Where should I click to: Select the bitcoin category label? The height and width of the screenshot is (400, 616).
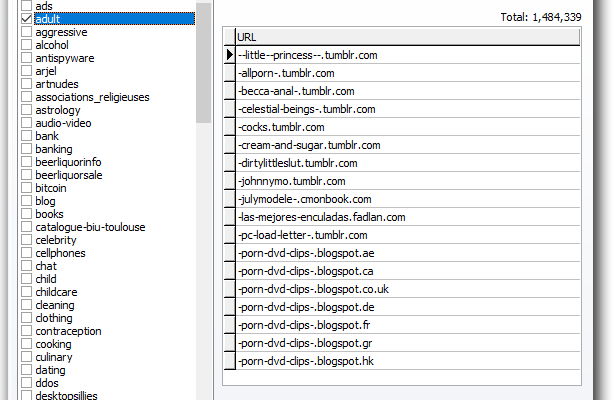[51, 188]
